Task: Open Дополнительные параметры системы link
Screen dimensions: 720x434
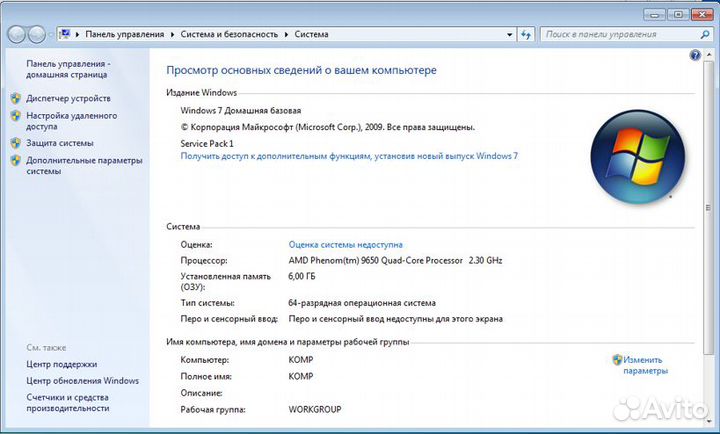Action: coord(84,166)
